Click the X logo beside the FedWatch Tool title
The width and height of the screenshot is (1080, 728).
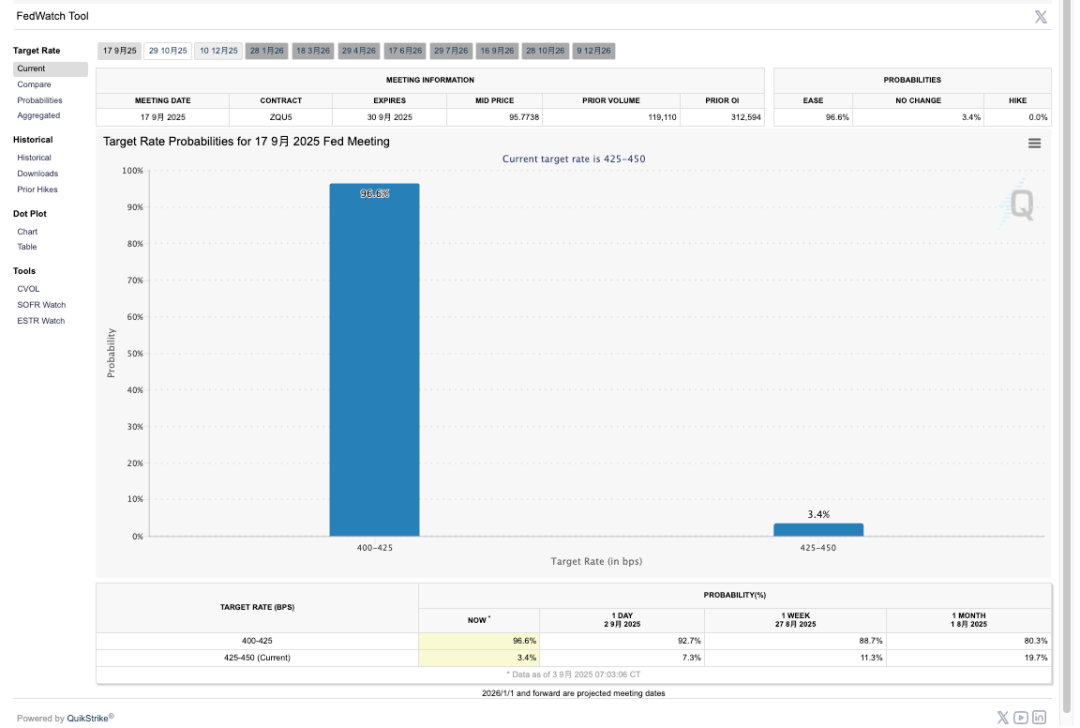tap(1040, 17)
